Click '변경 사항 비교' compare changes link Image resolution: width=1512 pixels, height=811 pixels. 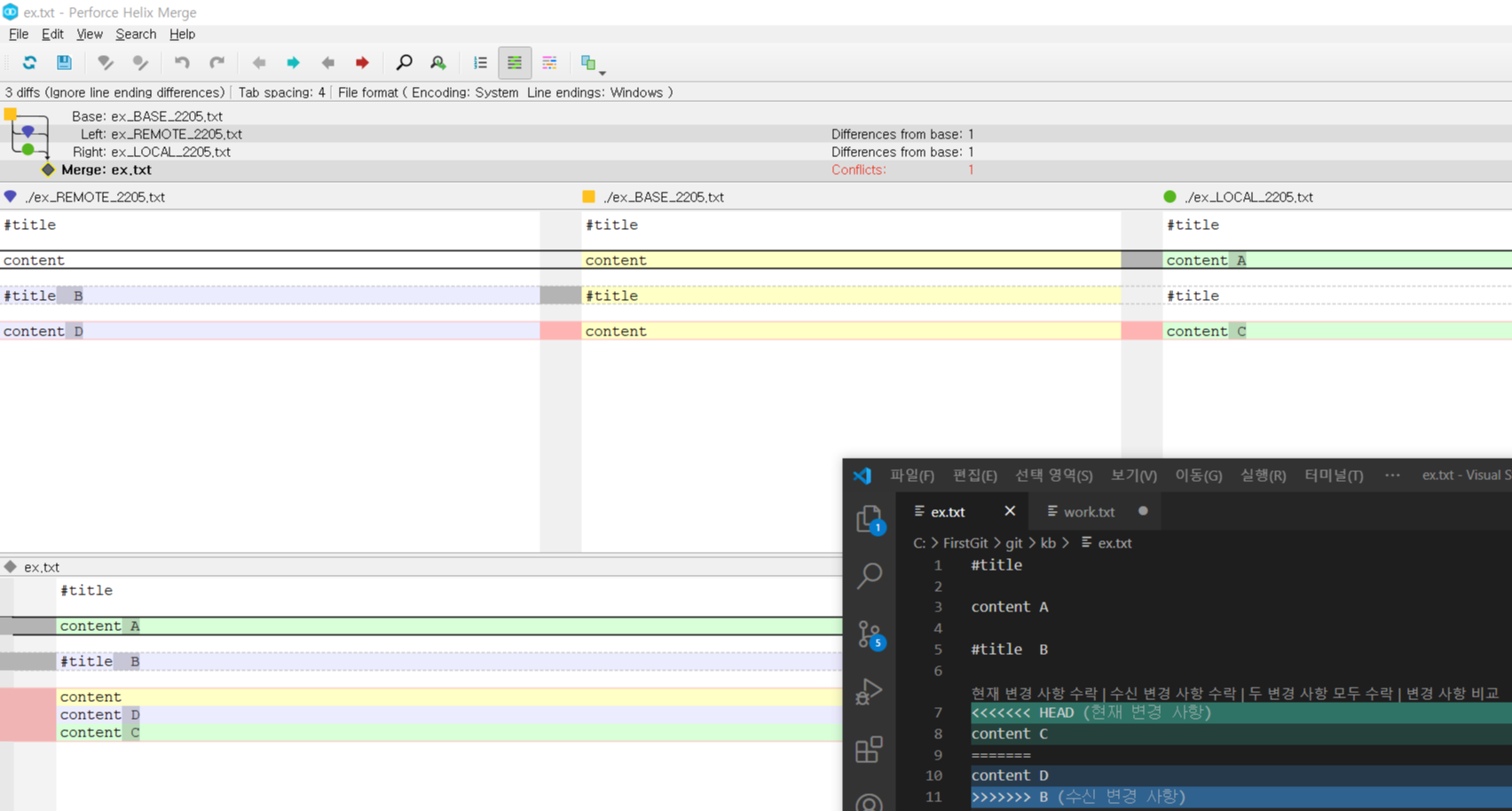coord(1453,693)
